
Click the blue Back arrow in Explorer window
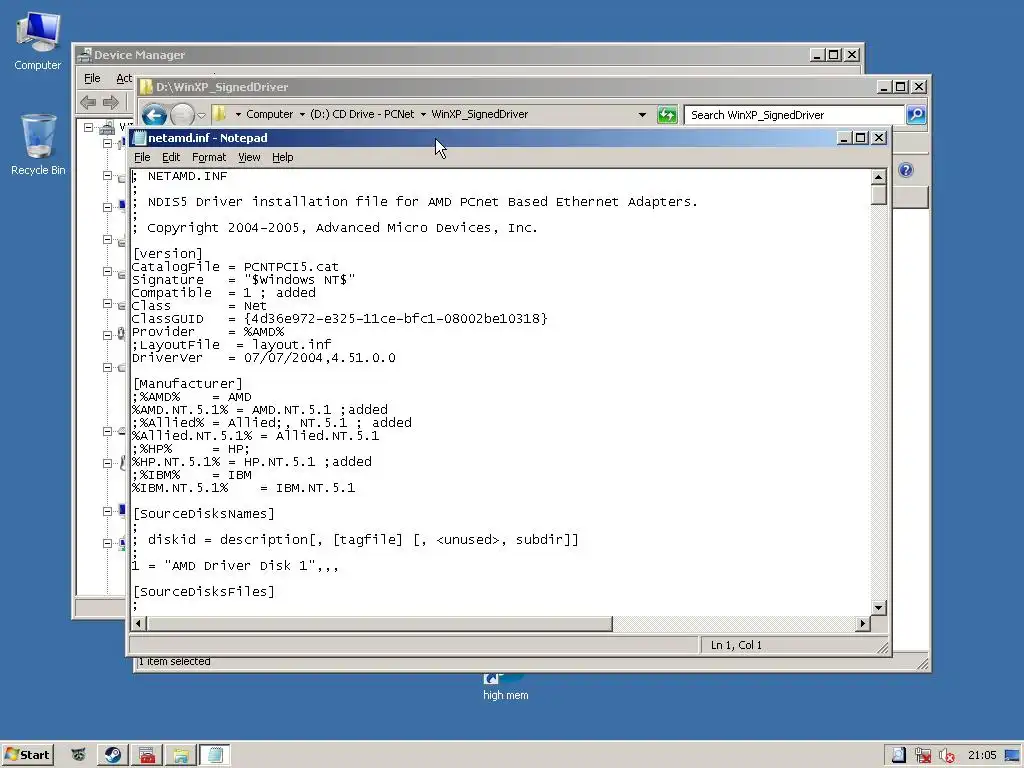(154, 116)
